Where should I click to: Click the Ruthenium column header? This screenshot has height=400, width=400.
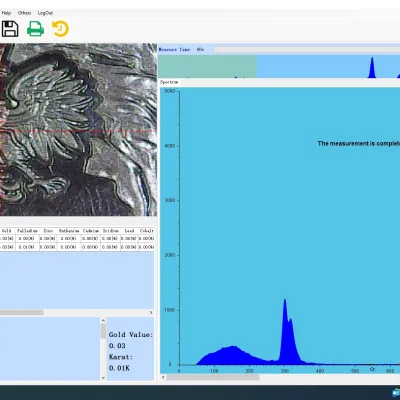(x=69, y=231)
